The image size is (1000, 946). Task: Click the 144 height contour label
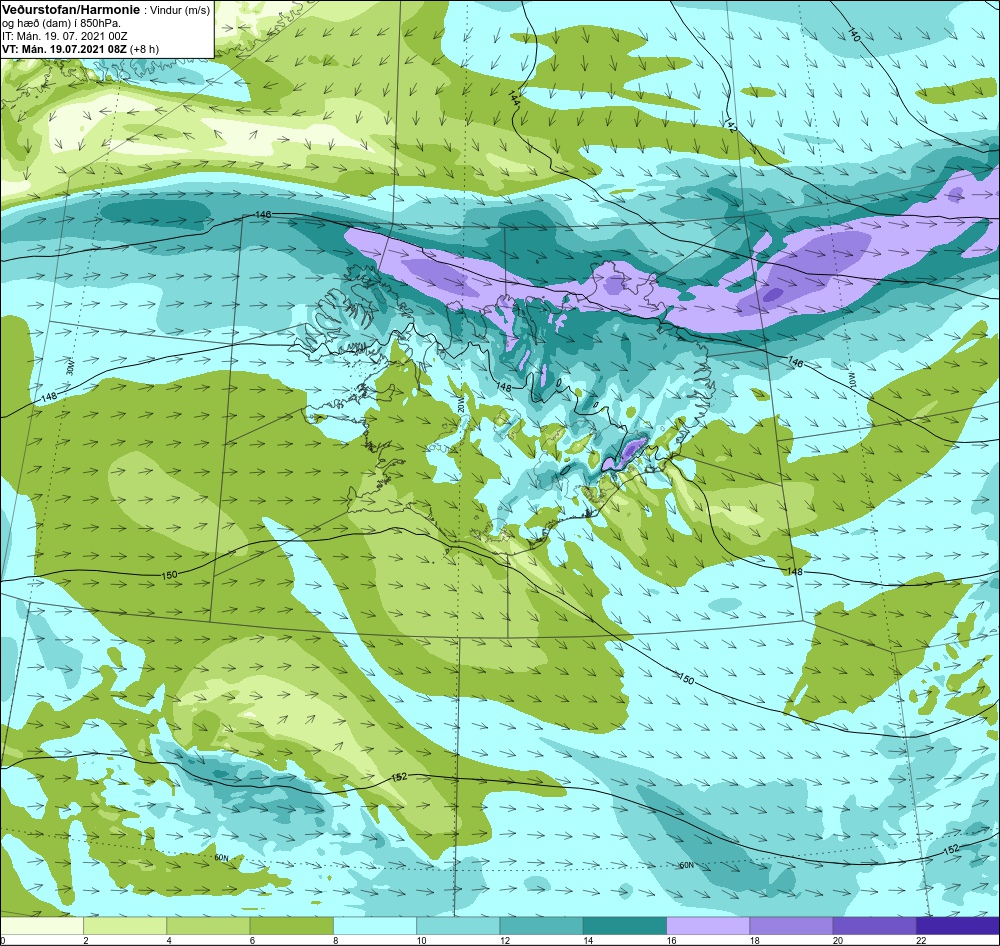tap(514, 98)
